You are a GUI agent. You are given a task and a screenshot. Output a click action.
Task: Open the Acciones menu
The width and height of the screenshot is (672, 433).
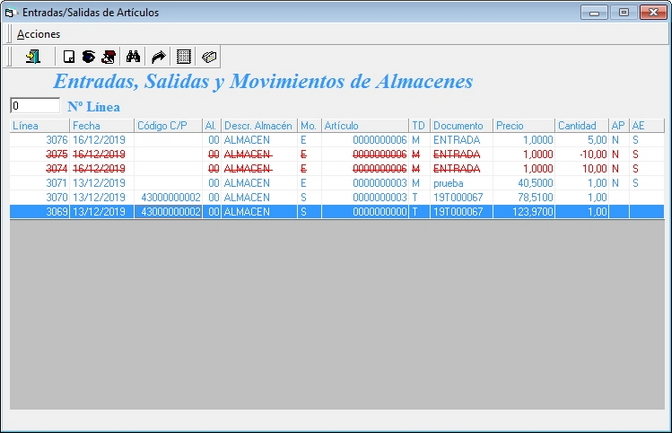tap(39, 34)
